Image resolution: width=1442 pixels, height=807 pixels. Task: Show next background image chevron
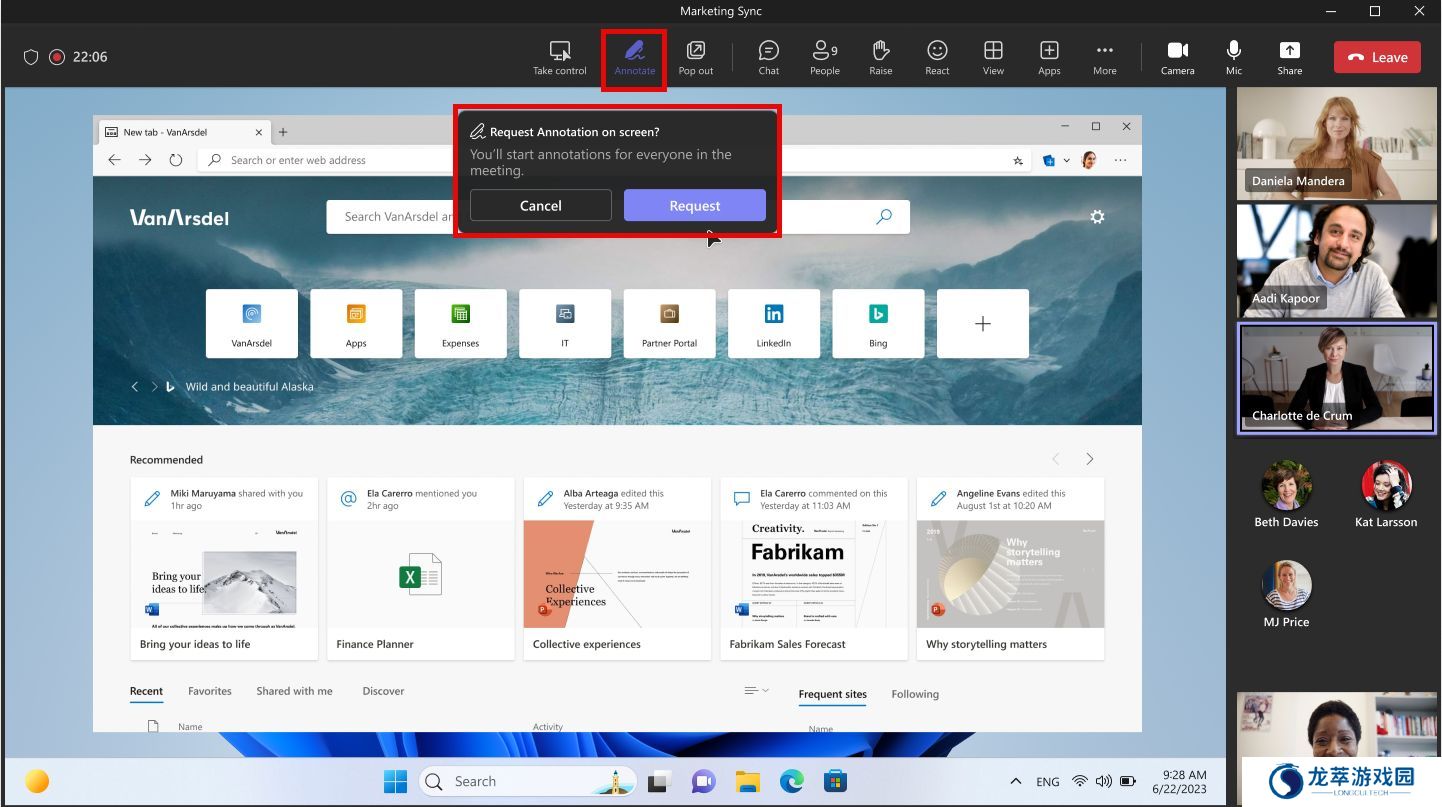coord(154,386)
